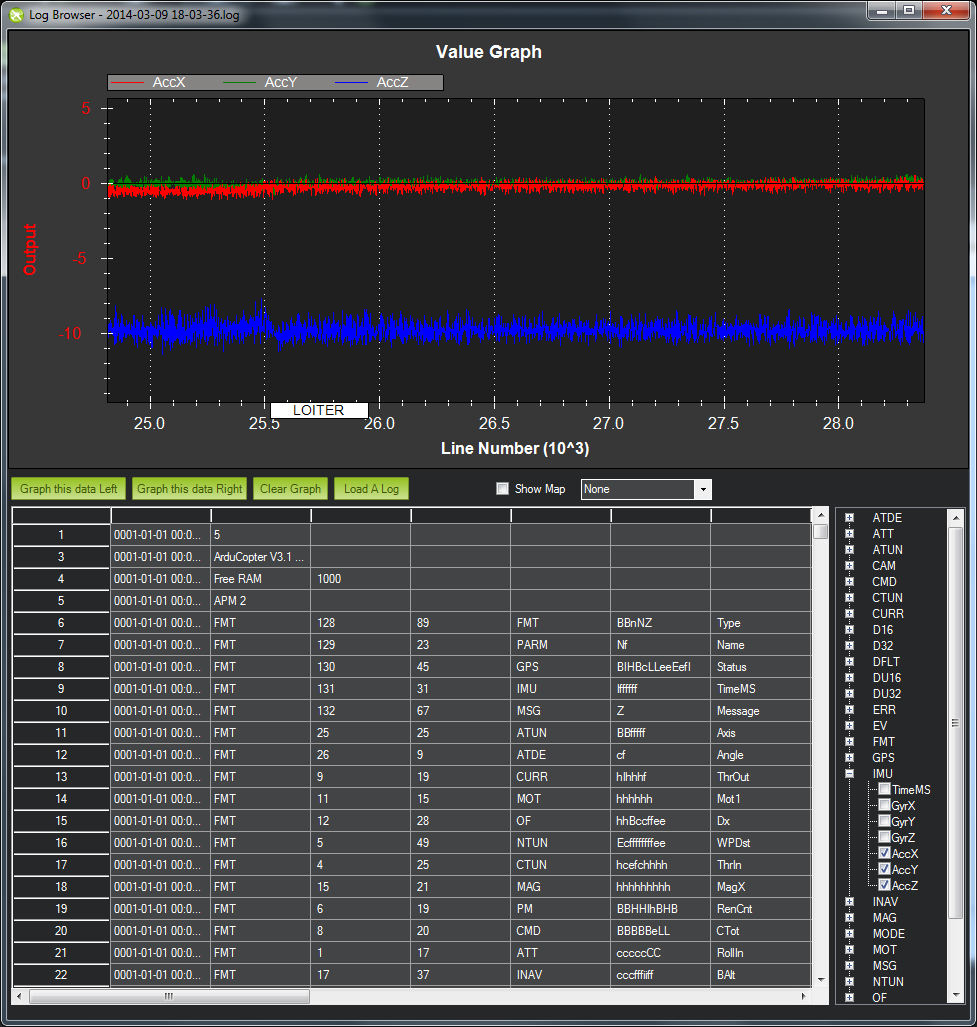This screenshot has height=1027, width=977.
Task: Click the LOITER mode marker on graph
Action: pyautogui.click(x=319, y=410)
